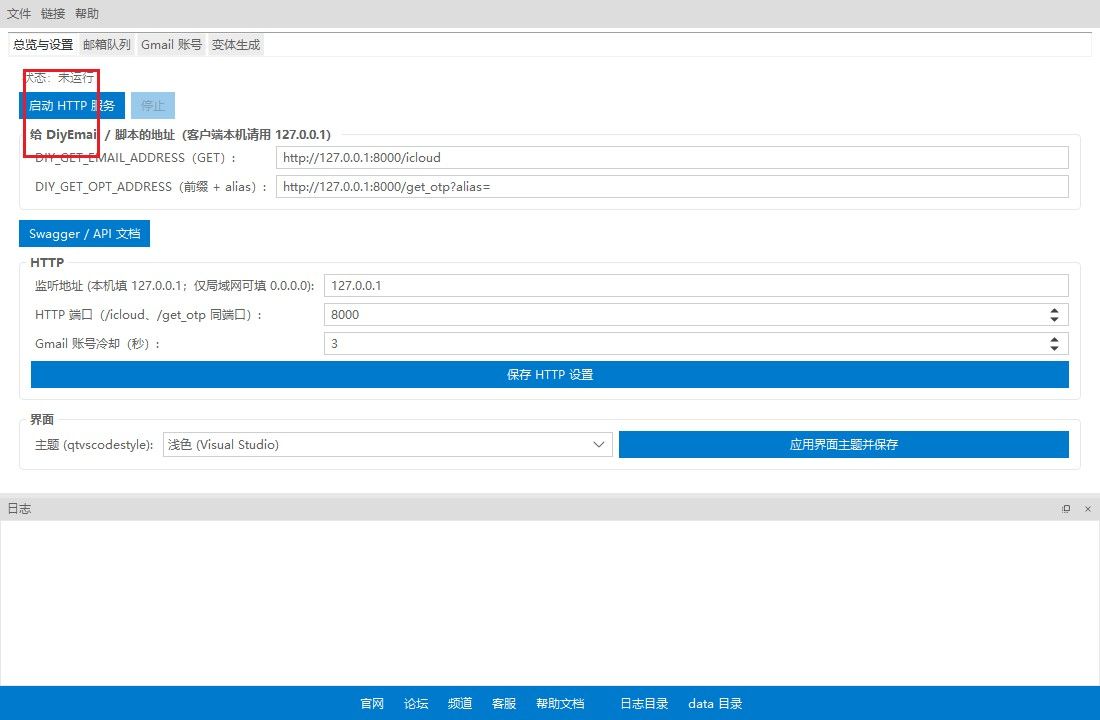The width and height of the screenshot is (1100, 720).
Task: Click 应用界面主题并保存 button
Action: [843, 444]
